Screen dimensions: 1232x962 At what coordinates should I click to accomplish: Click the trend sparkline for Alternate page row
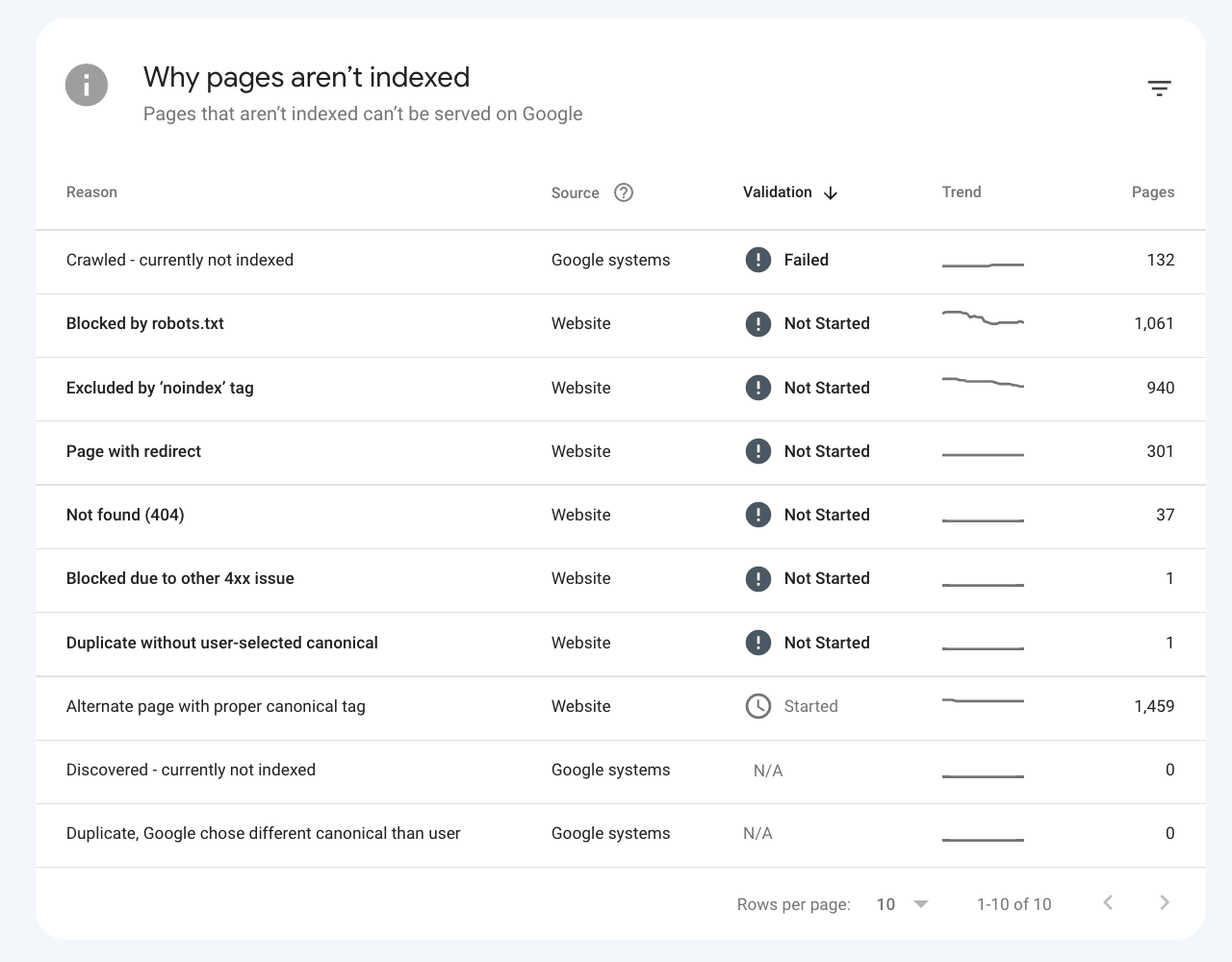pyautogui.click(x=983, y=700)
